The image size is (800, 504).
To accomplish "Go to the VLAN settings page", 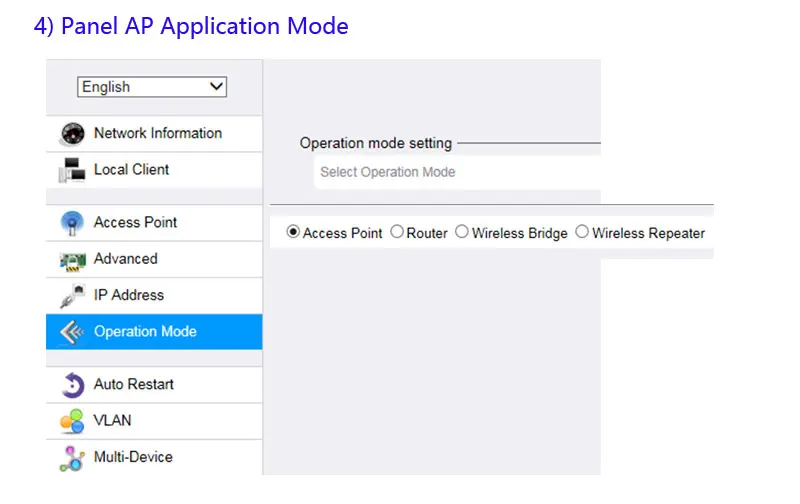I will click(x=112, y=421).
